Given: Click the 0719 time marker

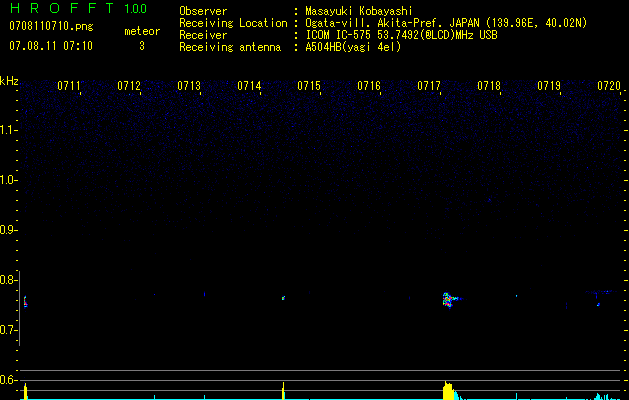Looking at the screenshot, I should pos(549,85).
